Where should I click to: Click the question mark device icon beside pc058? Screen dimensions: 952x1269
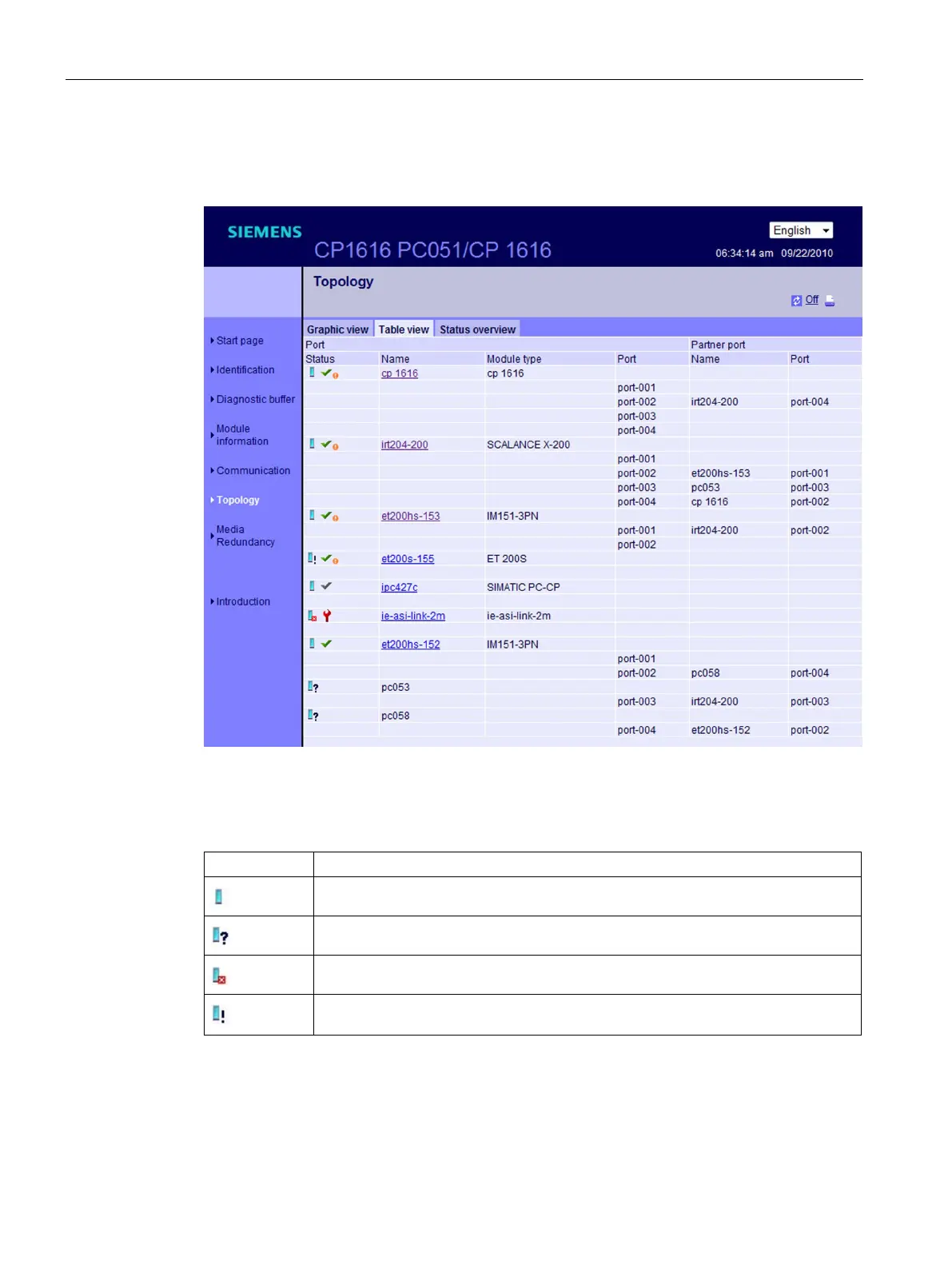coord(313,716)
